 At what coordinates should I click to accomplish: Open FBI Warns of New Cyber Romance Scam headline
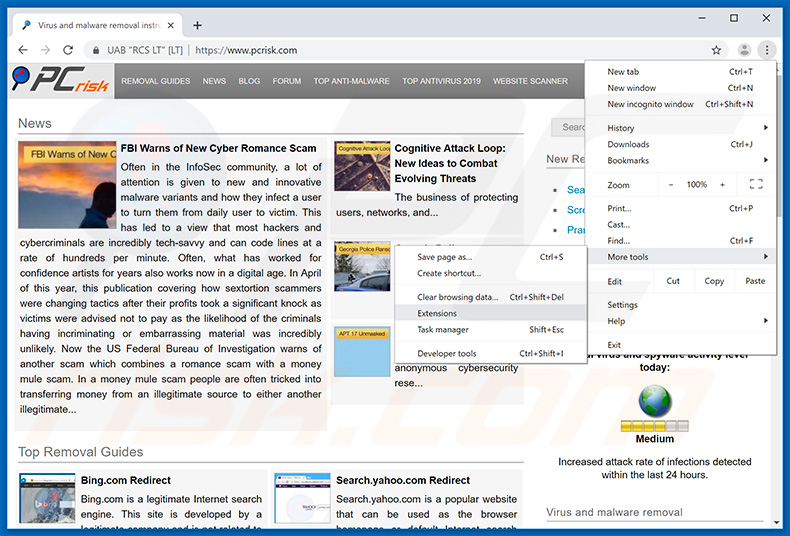[218, 148]
